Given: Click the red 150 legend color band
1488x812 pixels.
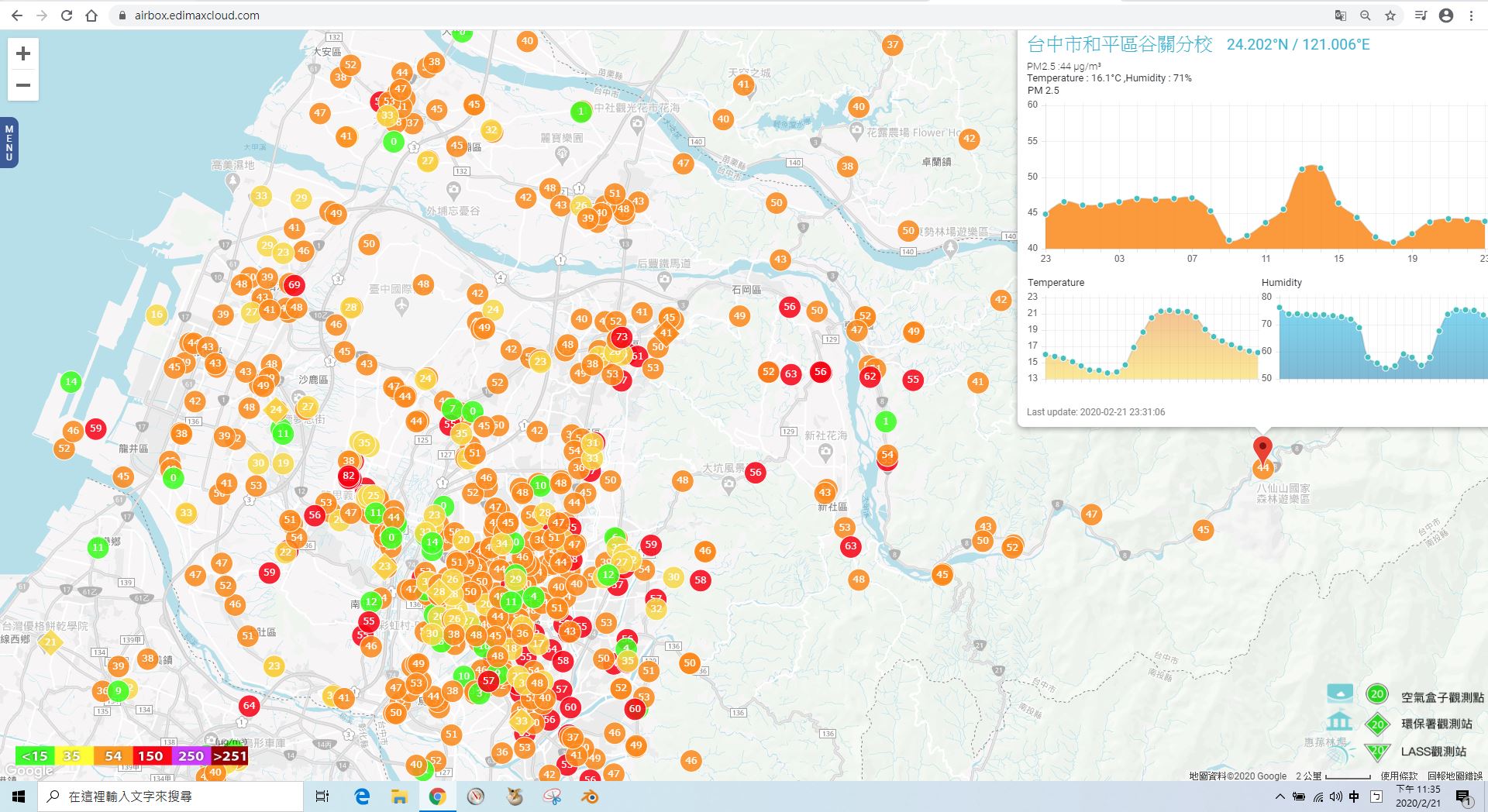Looking at the screenshot, I should point(150,756).
